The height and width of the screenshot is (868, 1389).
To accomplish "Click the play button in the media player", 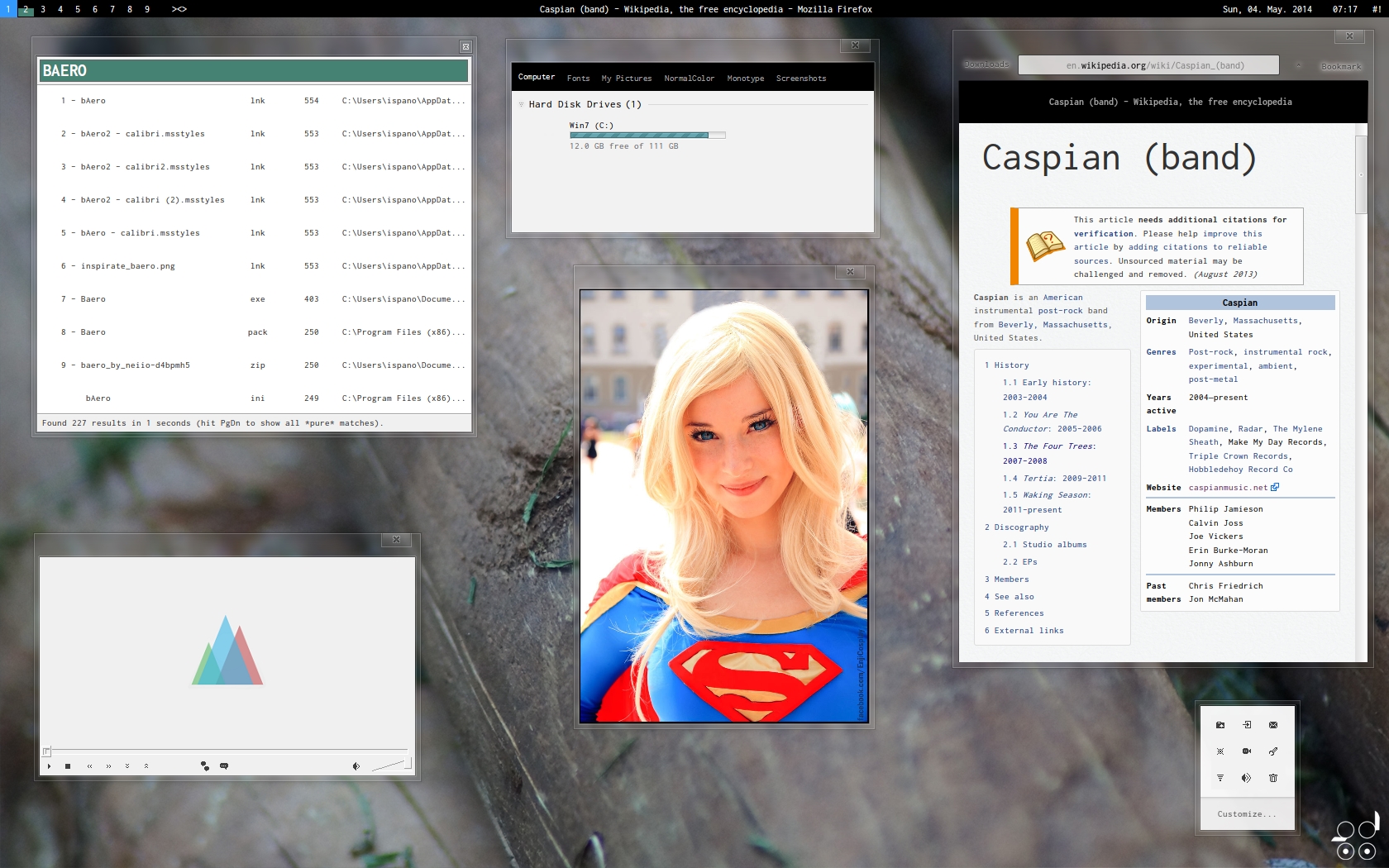I will [50, 766].
